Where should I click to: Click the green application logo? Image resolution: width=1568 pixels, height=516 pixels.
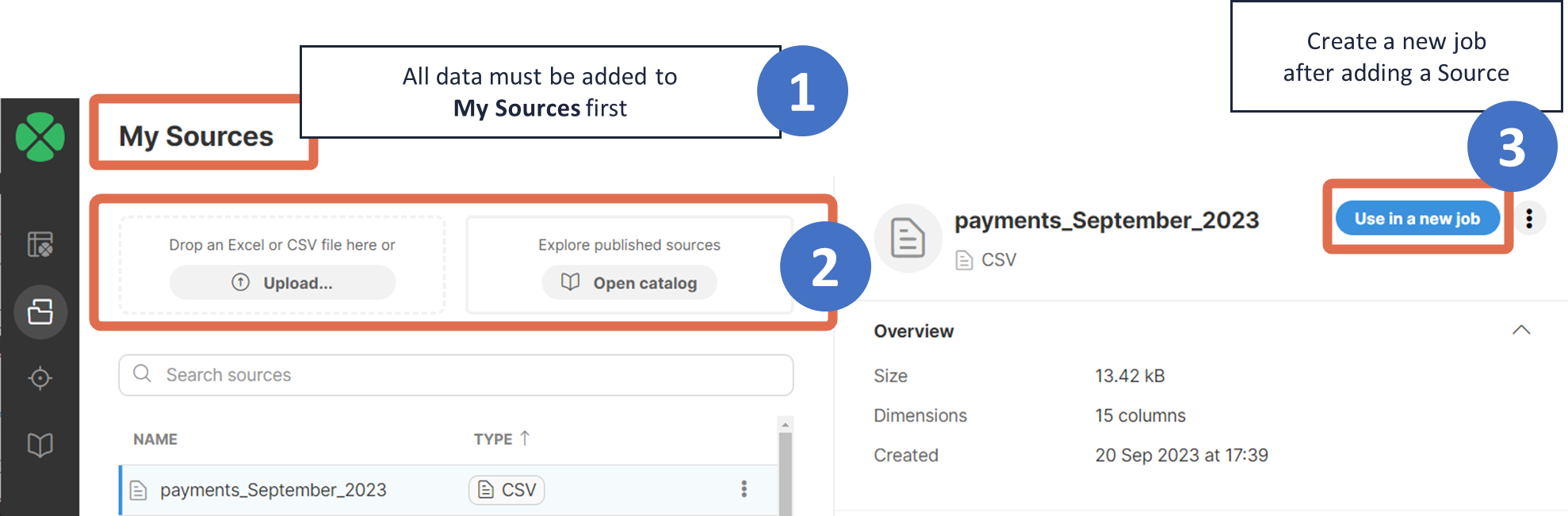[40, 135]
